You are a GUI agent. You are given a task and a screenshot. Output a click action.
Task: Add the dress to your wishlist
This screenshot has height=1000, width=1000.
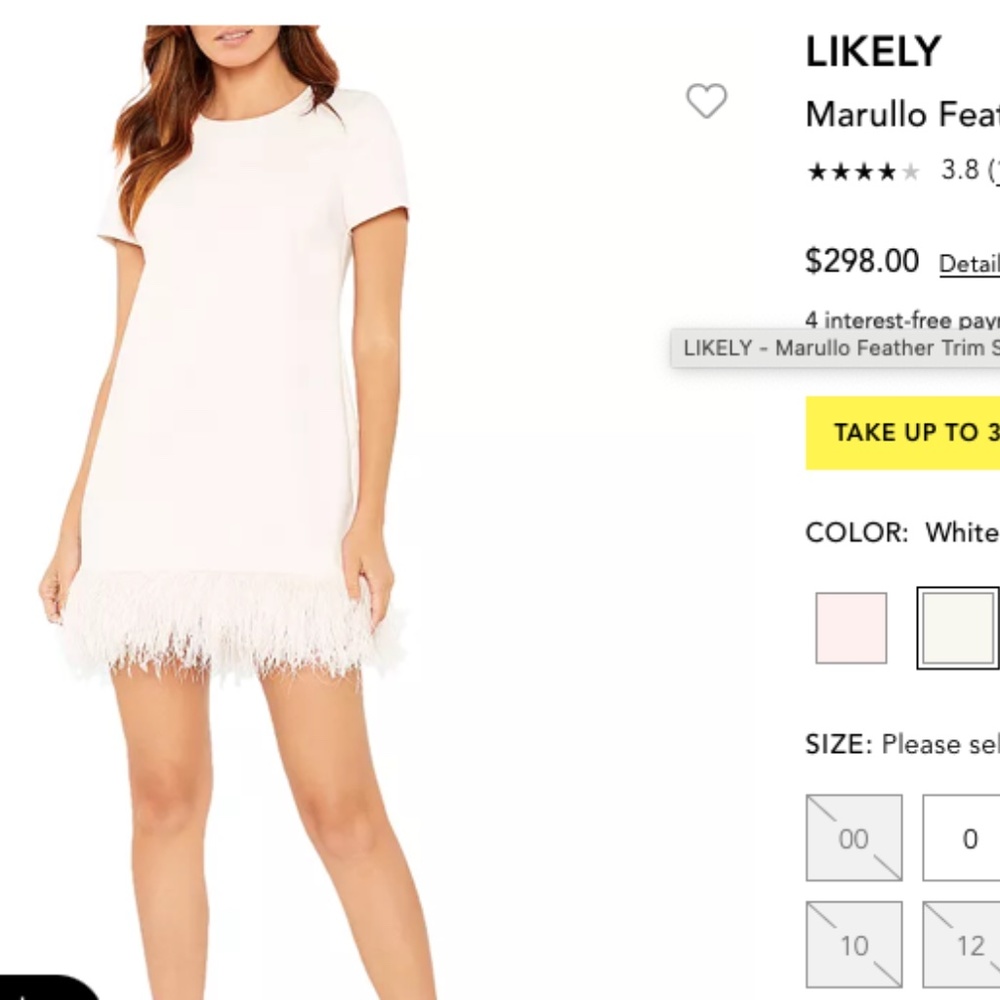[x=709, y=101]
